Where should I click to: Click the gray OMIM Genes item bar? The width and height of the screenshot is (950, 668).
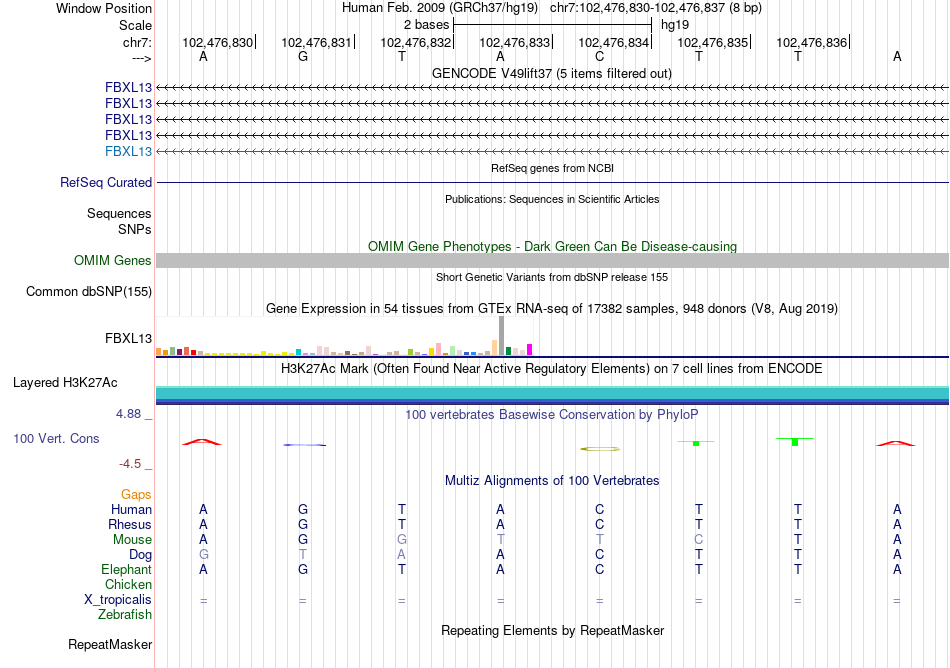pyautogui.click(x=552, y=260)
